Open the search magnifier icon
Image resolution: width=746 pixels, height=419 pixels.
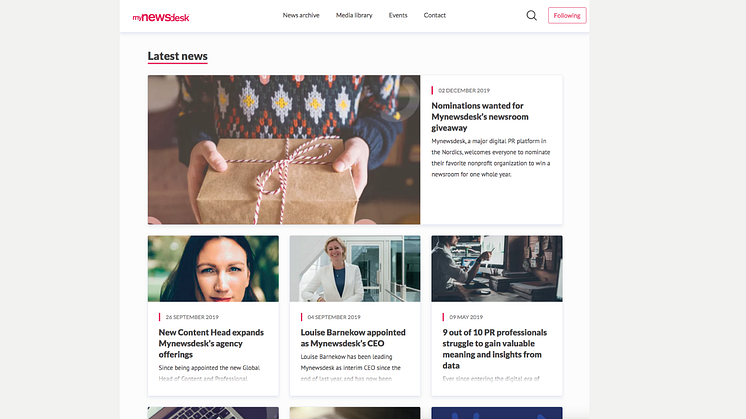coord(531,15)
